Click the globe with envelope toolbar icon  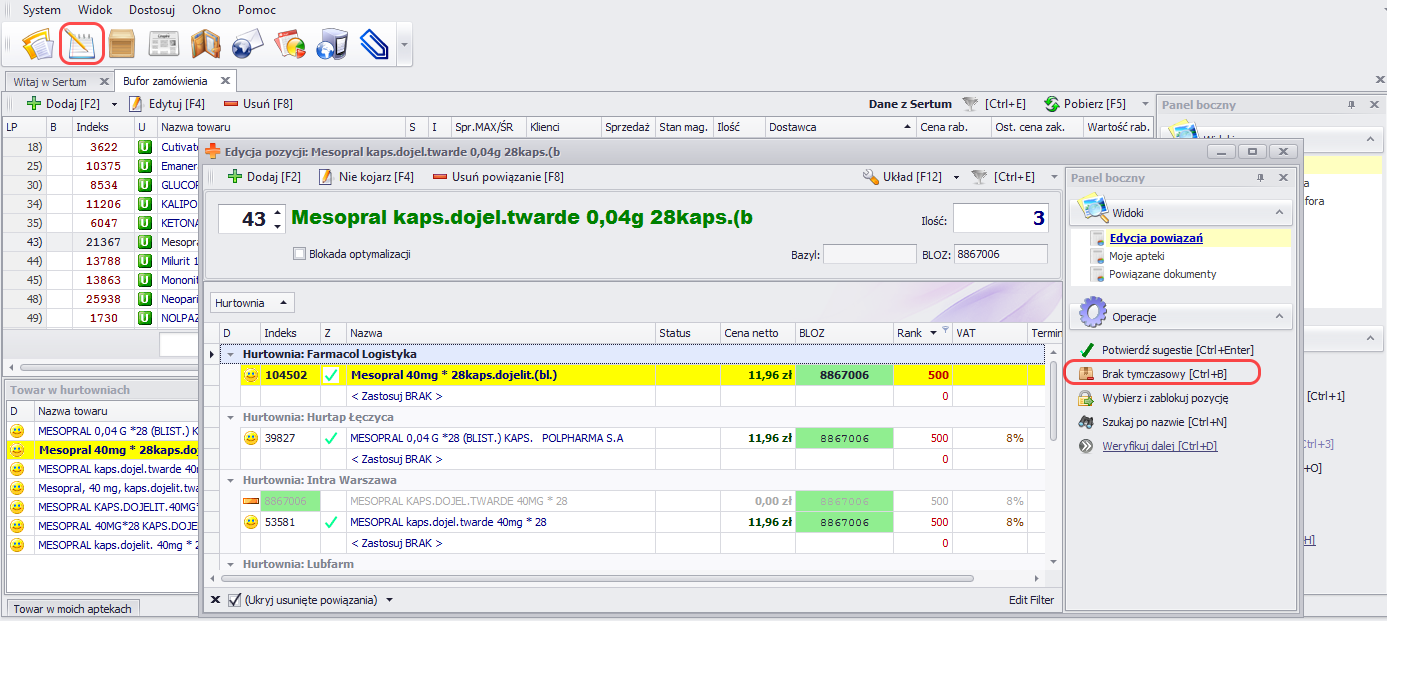[x=247, y=45]
